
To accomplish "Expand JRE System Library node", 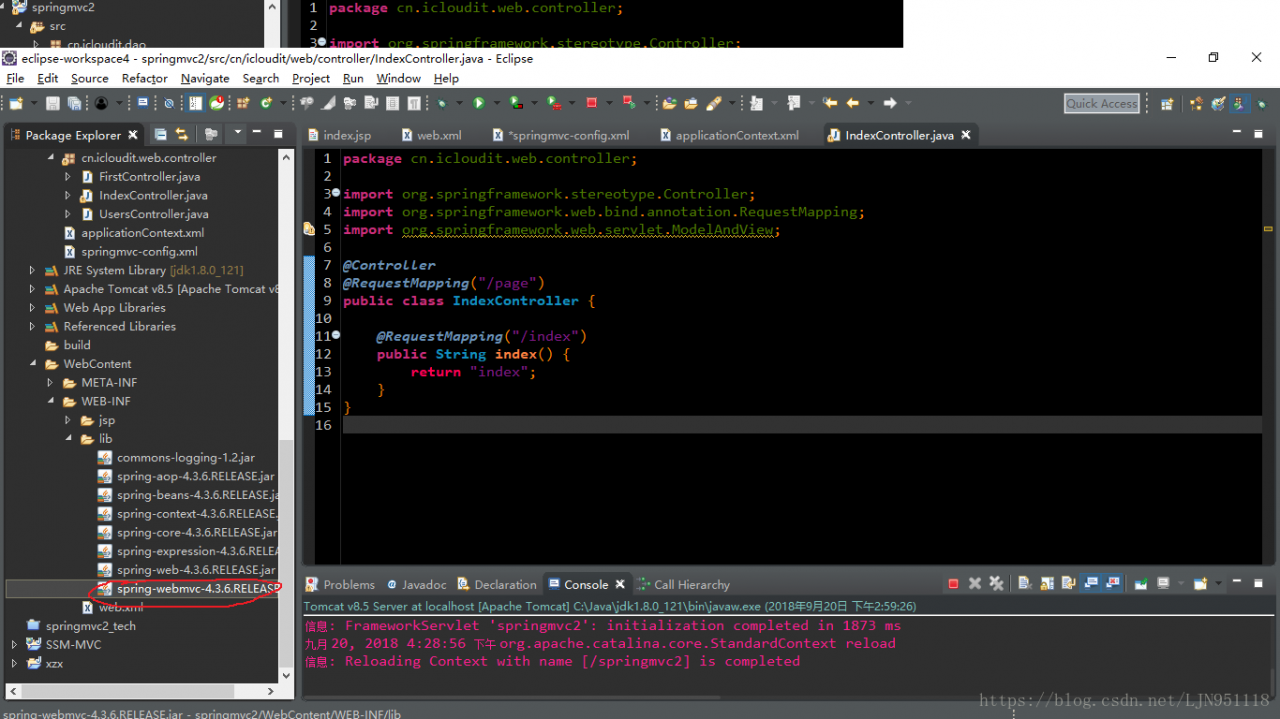I will coord(32,270).
